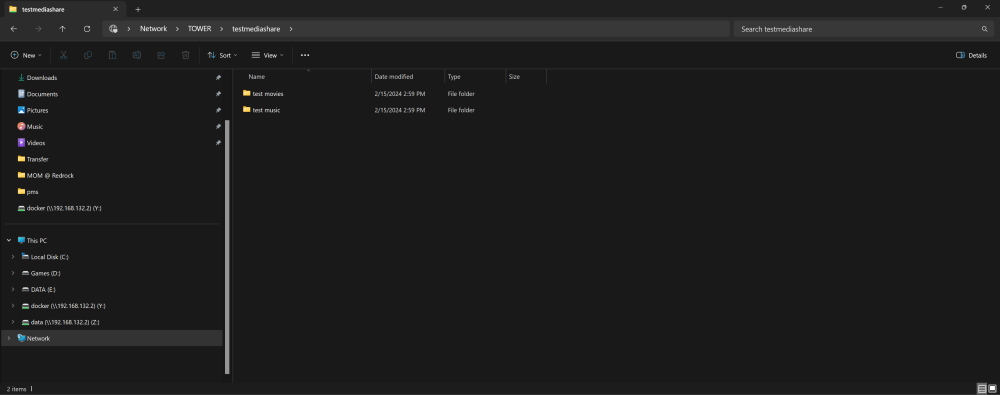Open the See more ellipsis menu
Screen dimensions: 1000x395
tap(305, 56)
